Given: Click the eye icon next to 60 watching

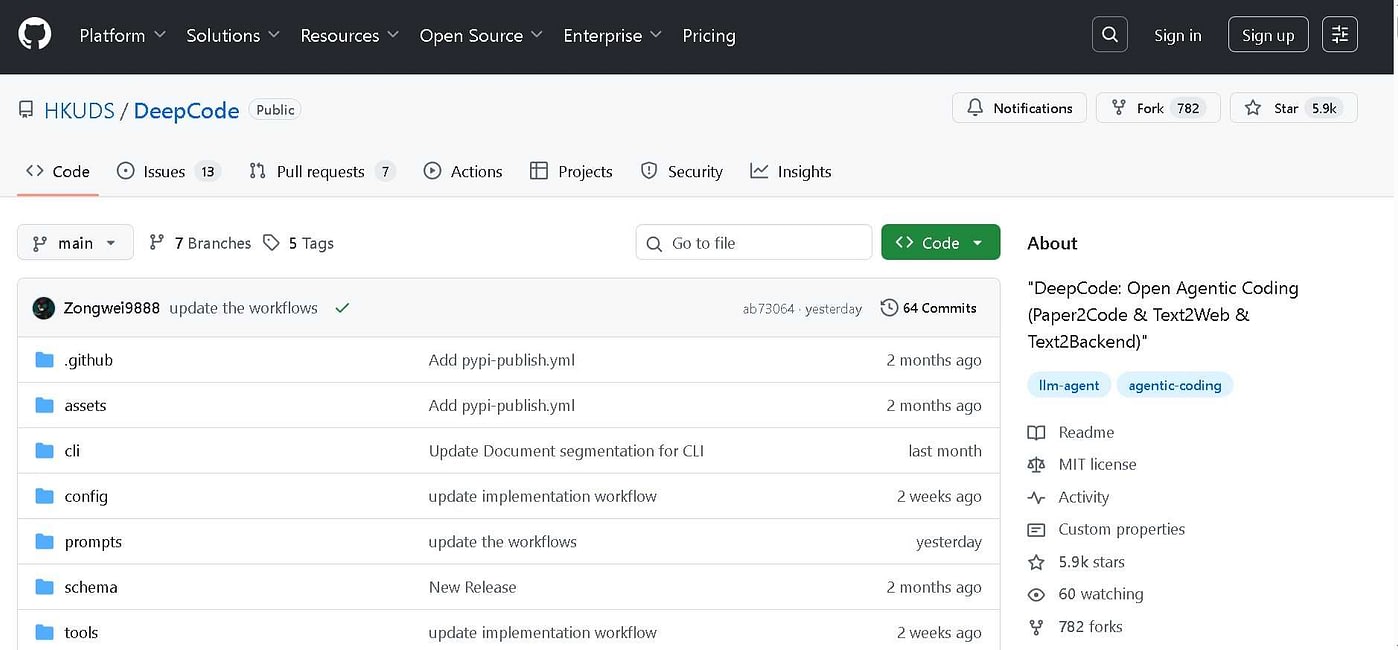Looking at the screenshot, I should 1037,594.
